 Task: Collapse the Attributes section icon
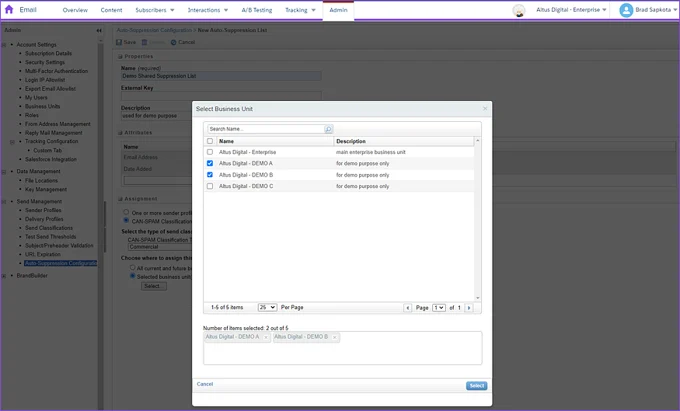pos(120,133)
